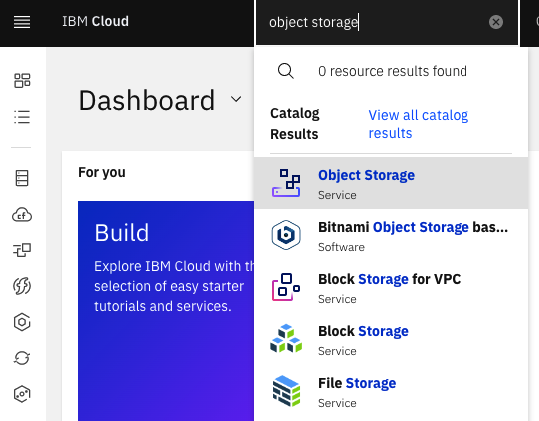This screenshot has height=421, width=539.
Task: Open the Kubernetes hexagon icon in the sidebar
Action: point(22,322)
